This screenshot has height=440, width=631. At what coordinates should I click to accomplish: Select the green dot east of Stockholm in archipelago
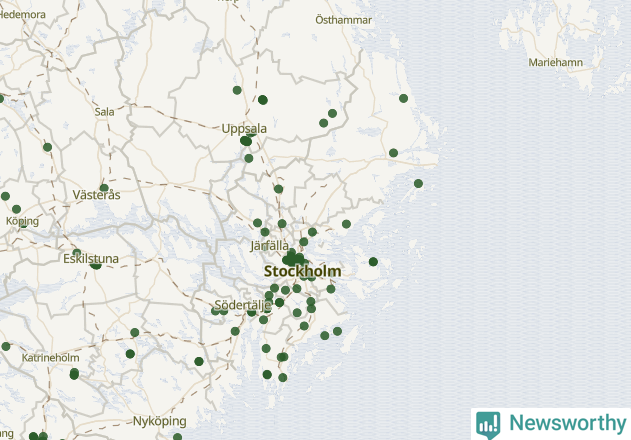click(x=373, y=262)
